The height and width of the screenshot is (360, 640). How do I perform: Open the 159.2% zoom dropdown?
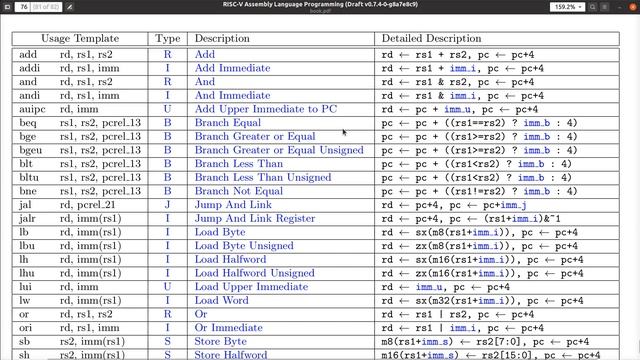coord(567,7)
